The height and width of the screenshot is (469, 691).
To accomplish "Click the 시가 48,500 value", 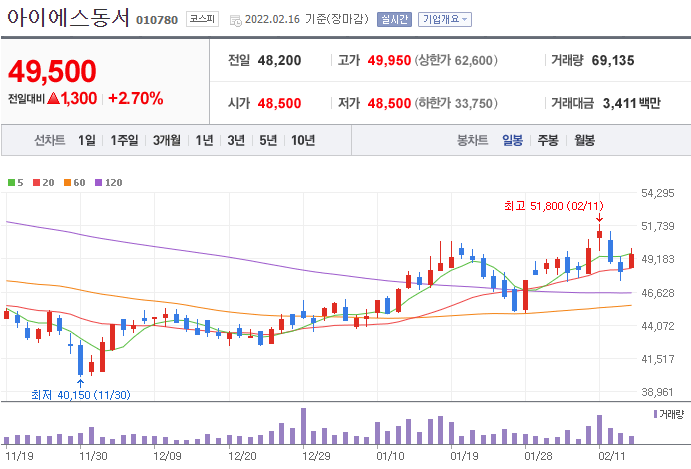I will (x=279, y=104).
